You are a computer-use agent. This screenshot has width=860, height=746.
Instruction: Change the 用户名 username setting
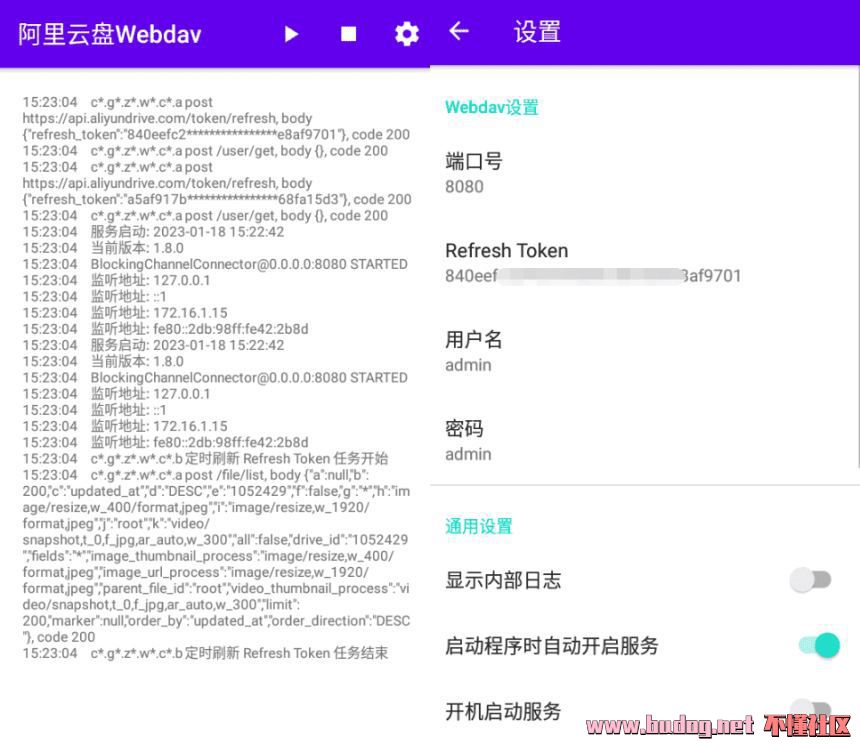tap(644, 352)
